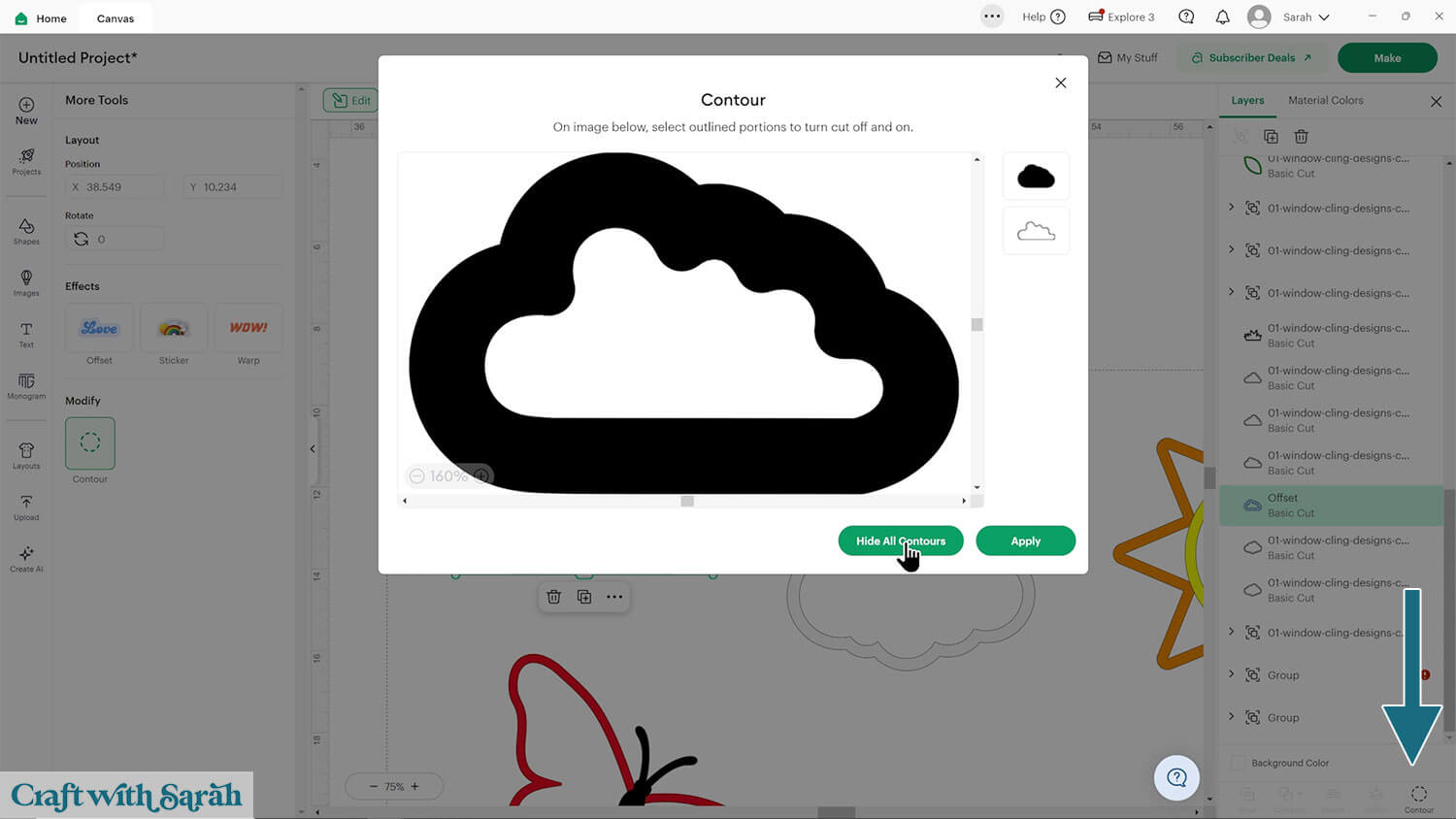Switch to the Canvas tab
The width and height of the screenshot is (1456, 819).
[116, 17]
